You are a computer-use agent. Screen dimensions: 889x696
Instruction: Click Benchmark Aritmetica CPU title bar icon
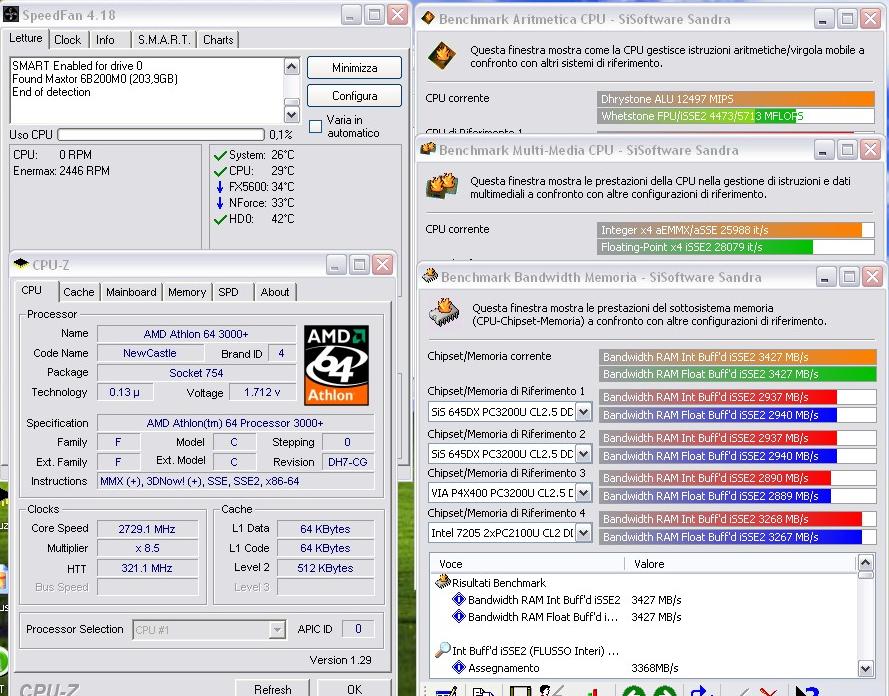(x=428, y=19)
